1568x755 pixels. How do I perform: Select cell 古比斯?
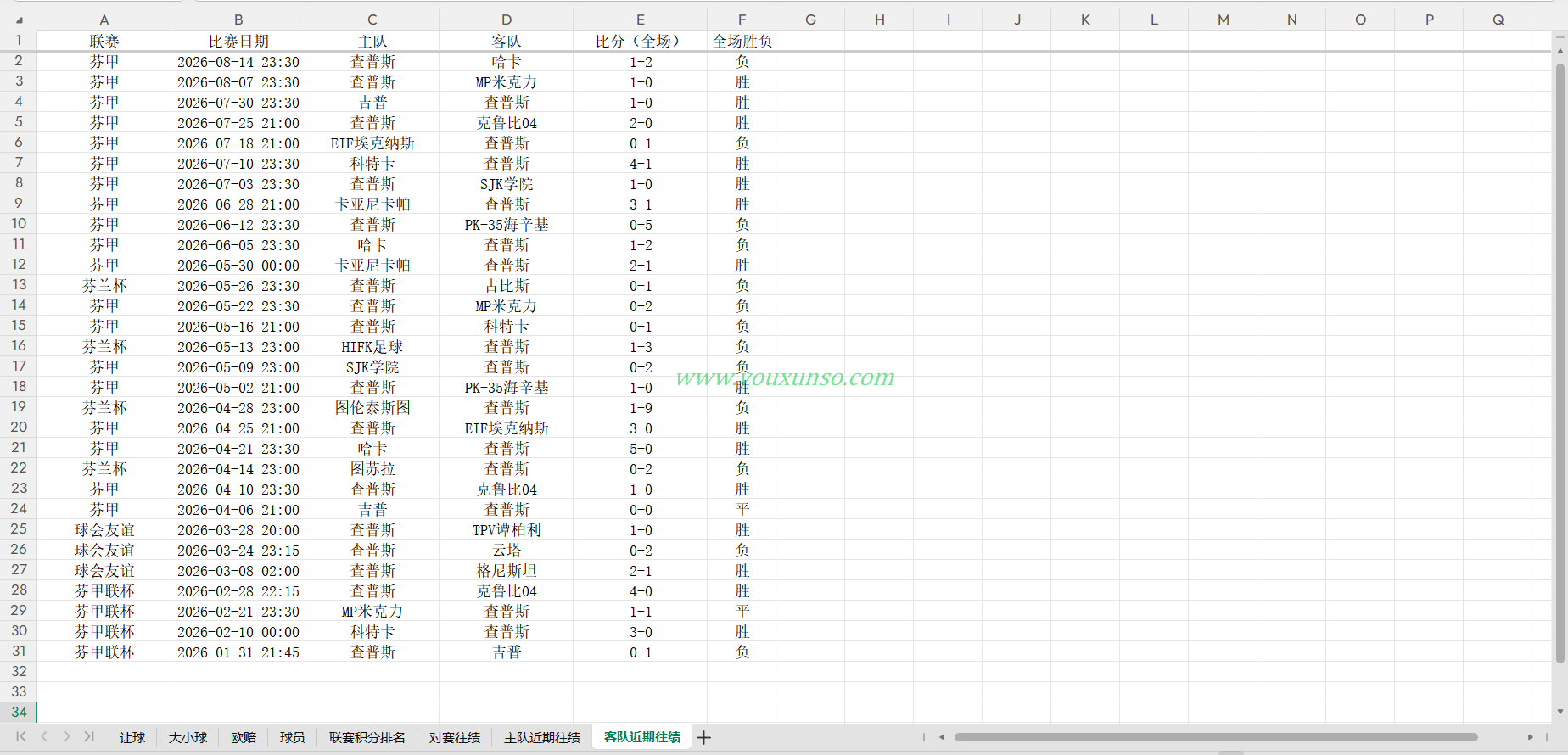click(x=507, y=286)
